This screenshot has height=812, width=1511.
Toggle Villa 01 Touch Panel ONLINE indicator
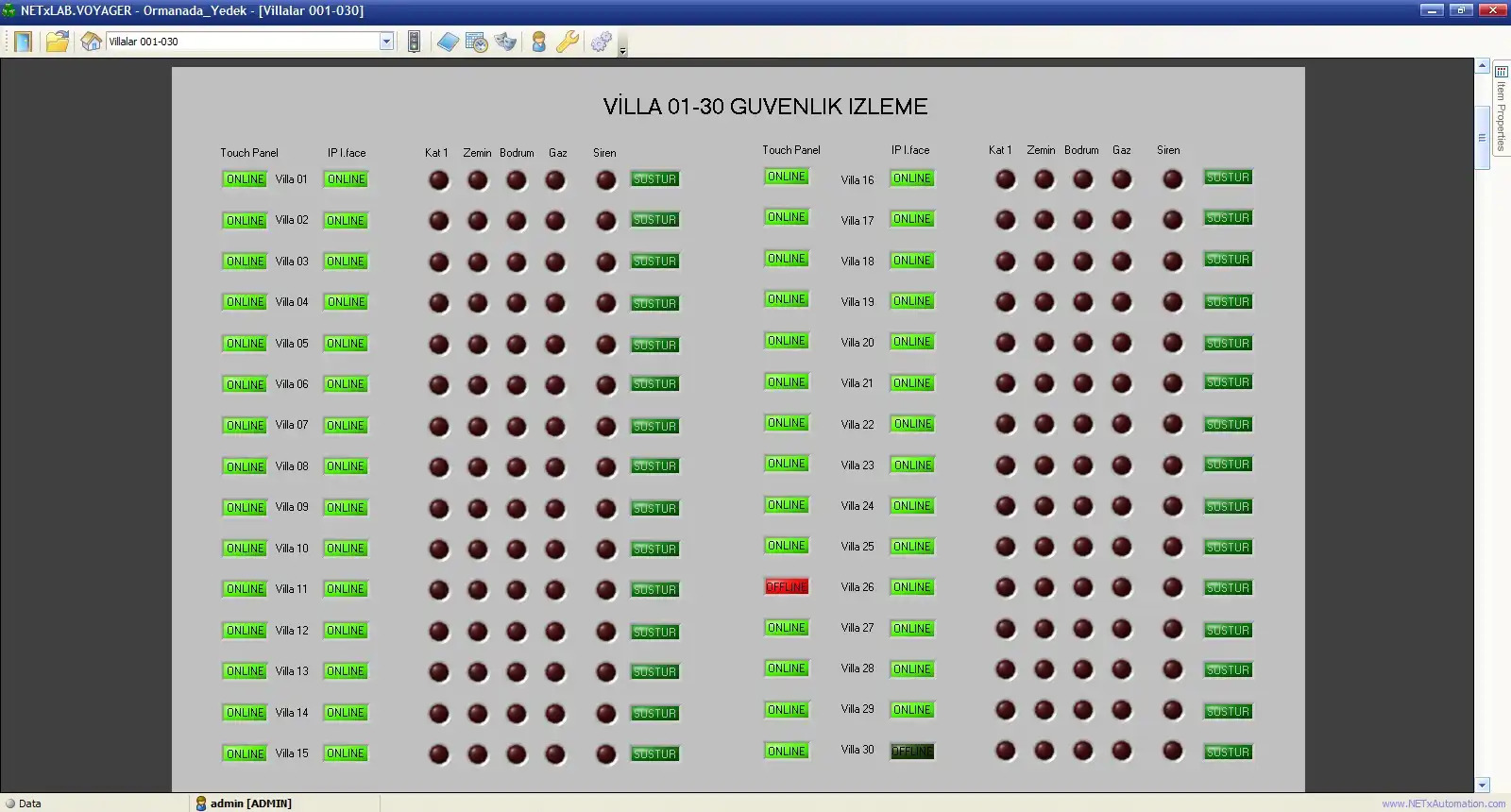245,179
